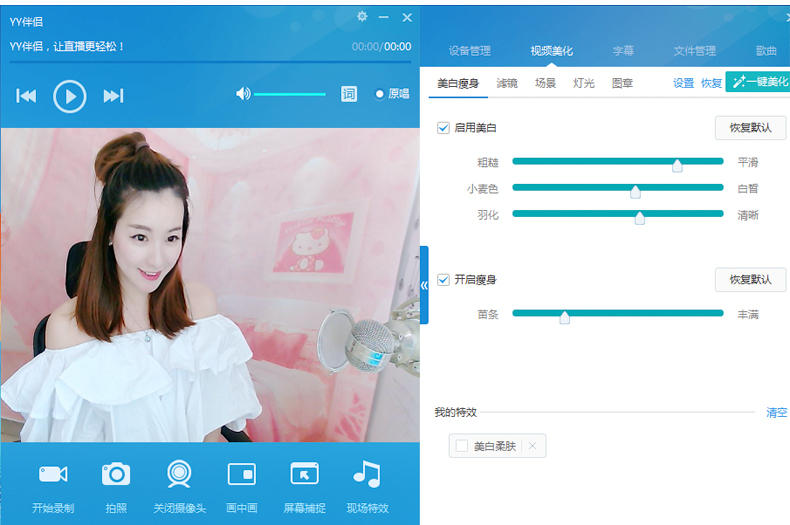Adjust the music volume slider

[290, 94]
